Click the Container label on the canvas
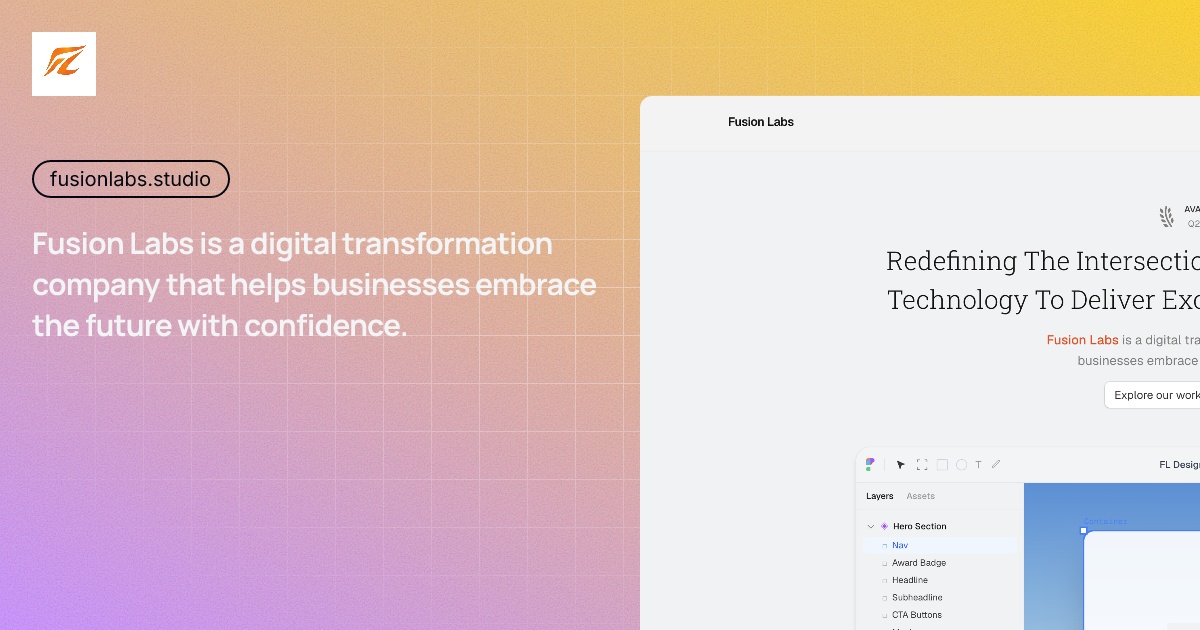This screenshot has width=1200, height=630. [1106, 522]
